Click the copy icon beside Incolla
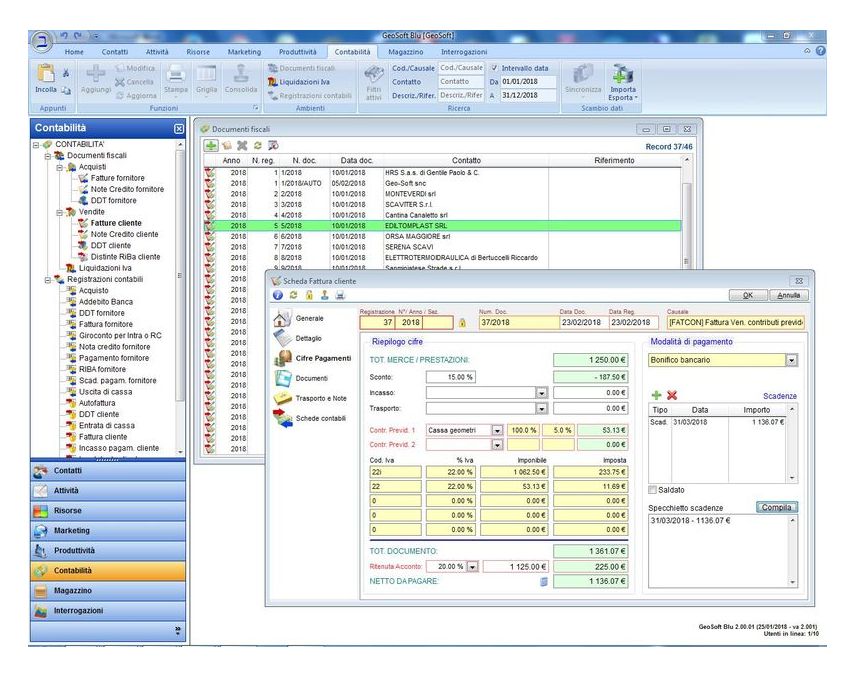Screen dimensions: 856x678 coord(66,90)
